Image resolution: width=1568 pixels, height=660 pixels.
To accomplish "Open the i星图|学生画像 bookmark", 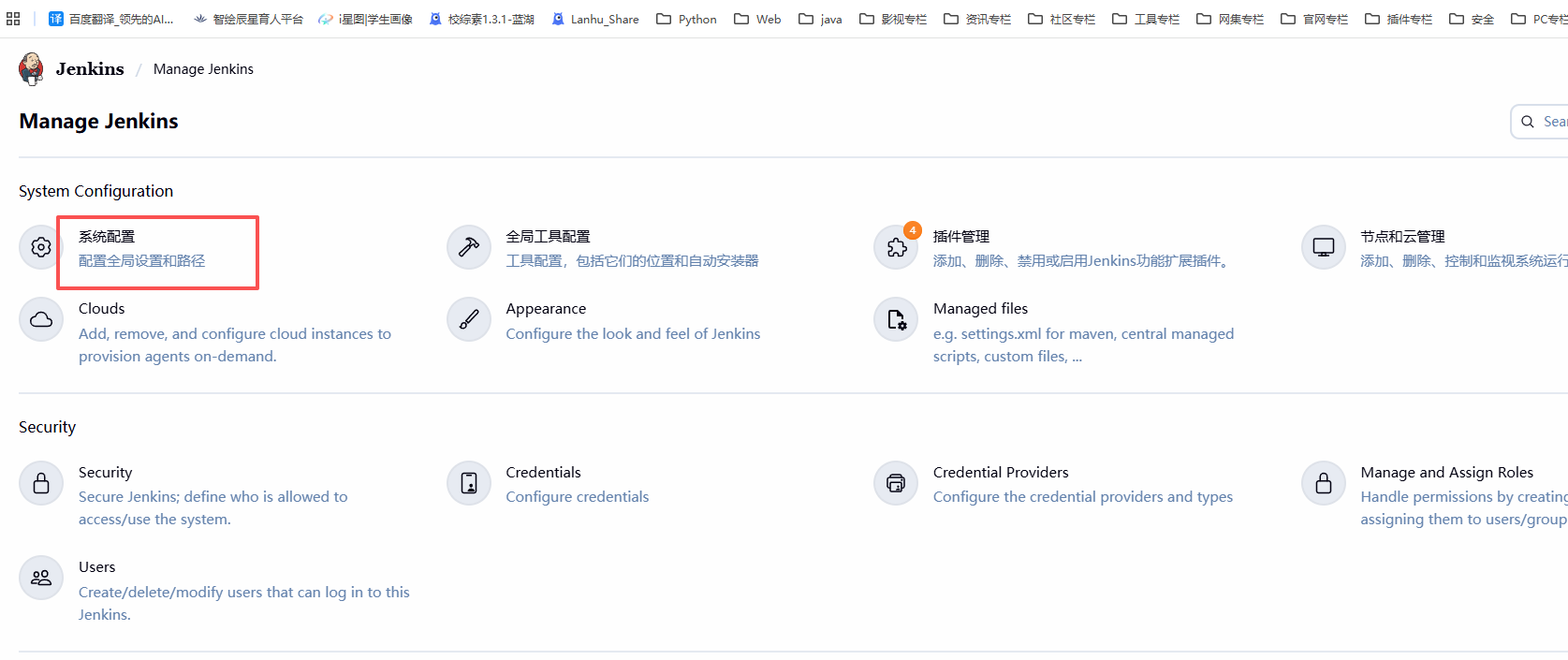I will pos(365,19).
